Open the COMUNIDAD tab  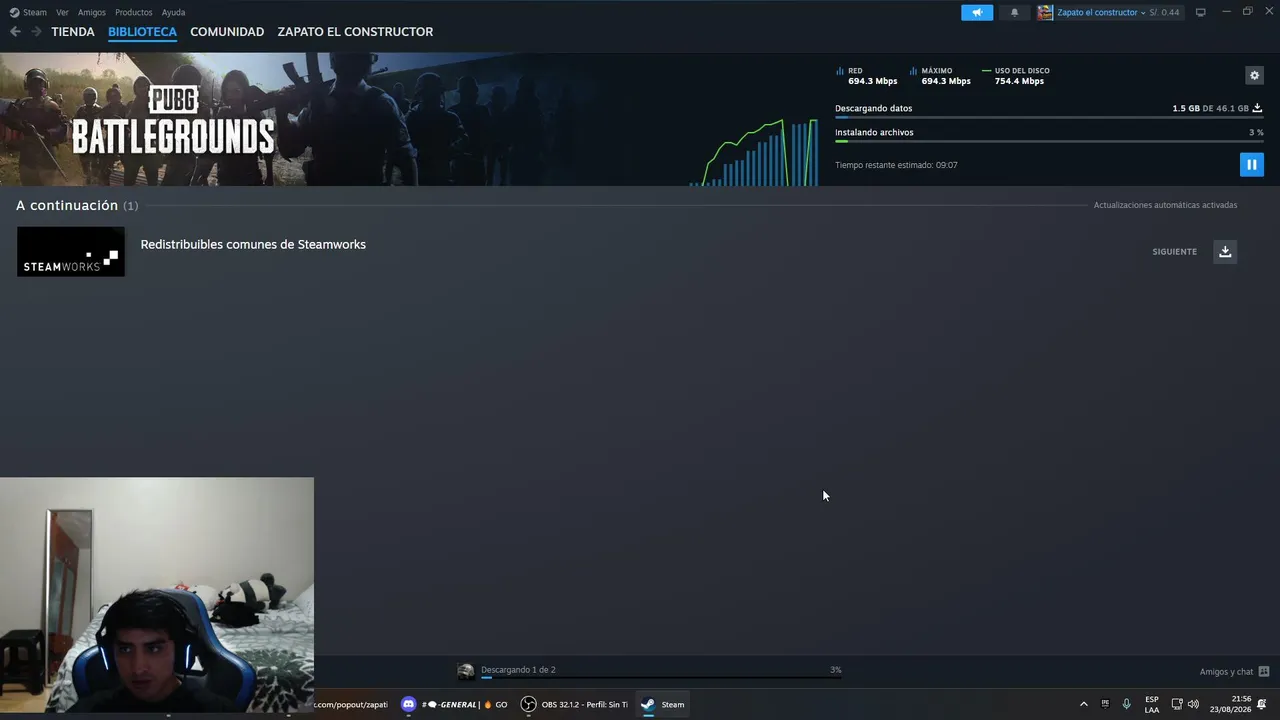[227, 32]
